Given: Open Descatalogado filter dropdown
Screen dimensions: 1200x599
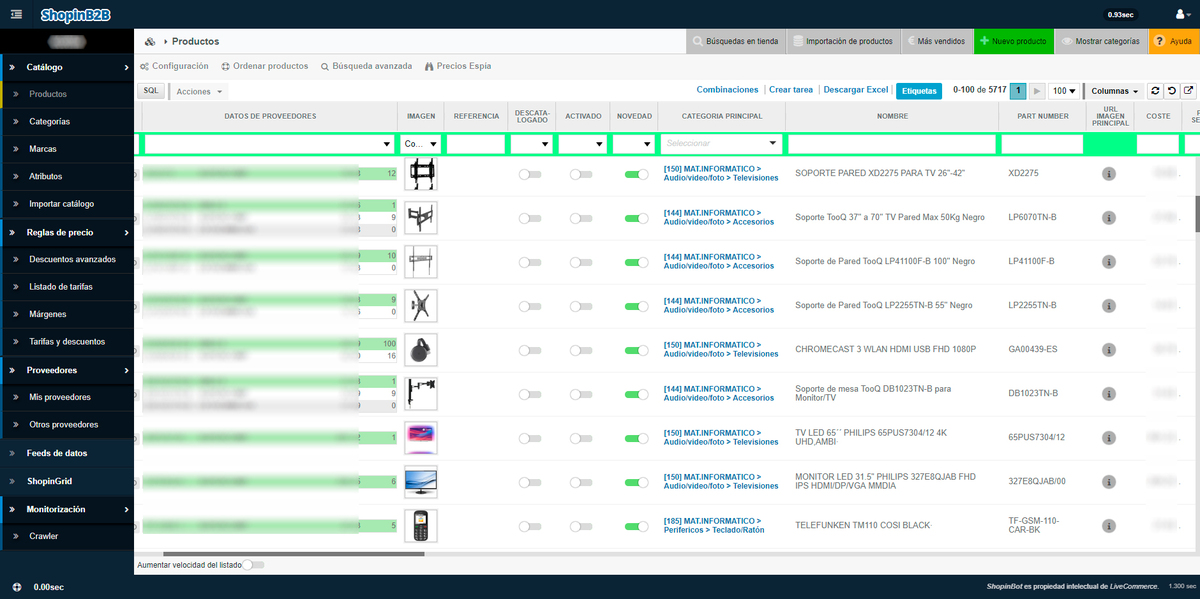Looking at the screenshot, I should tap(530, 144).
